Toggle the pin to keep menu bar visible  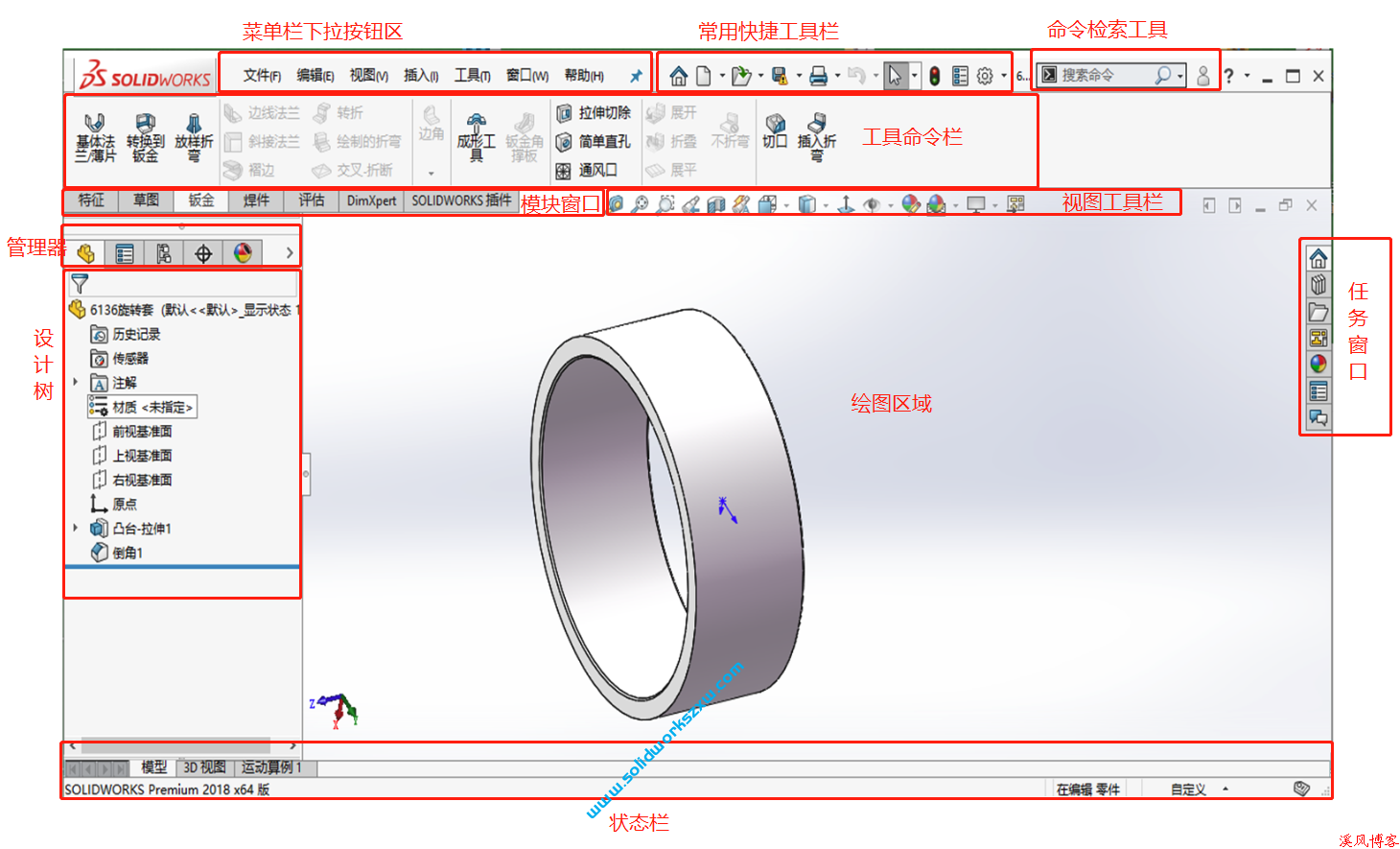point(636,74)
